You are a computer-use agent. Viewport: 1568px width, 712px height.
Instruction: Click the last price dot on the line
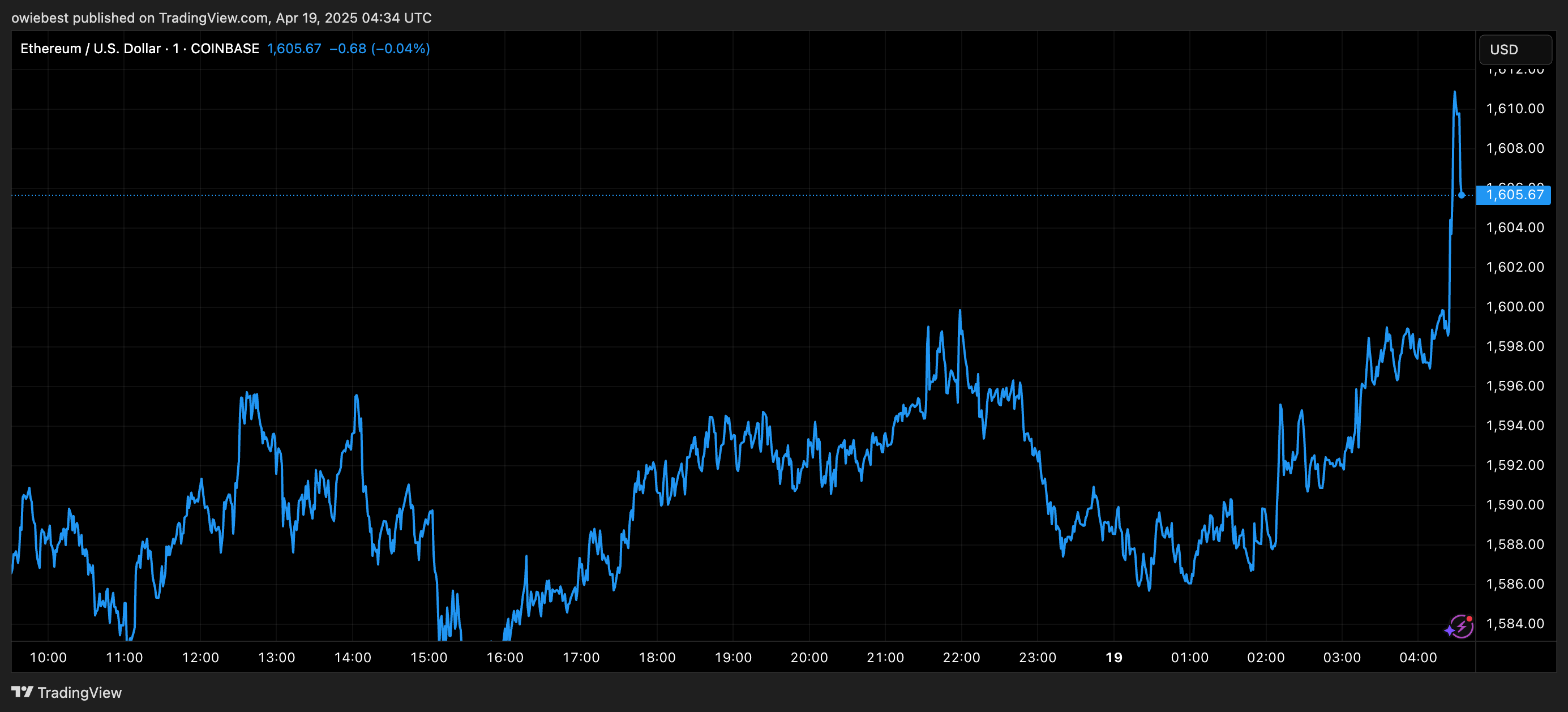(x=1462, y=195)
